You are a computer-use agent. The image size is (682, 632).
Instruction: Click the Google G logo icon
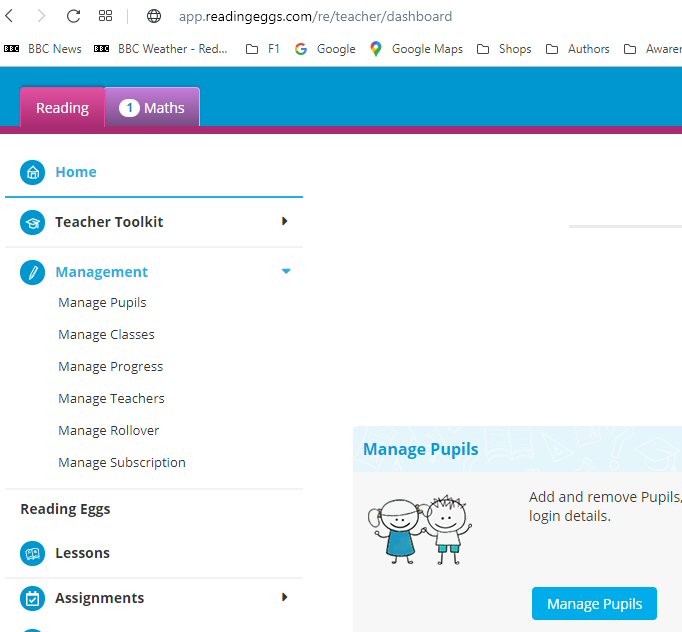[x=301, y=49]
